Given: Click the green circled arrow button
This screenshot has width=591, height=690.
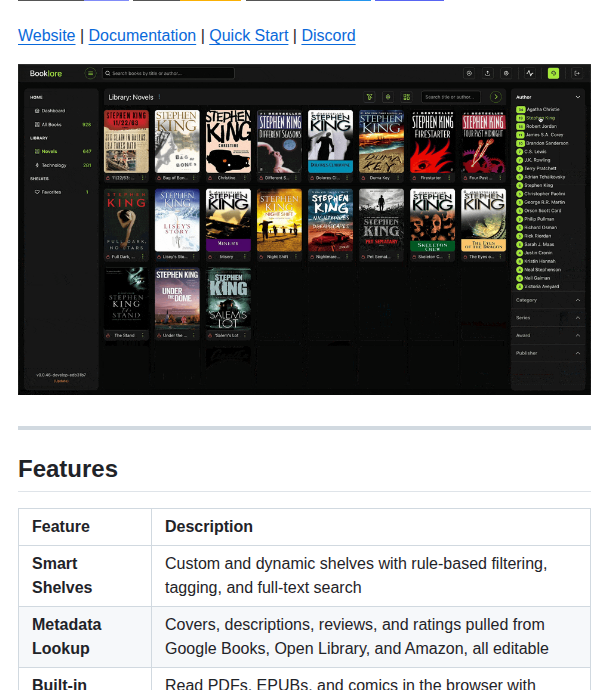Looking at the screenshot, I should pyautogui.click(x=496, y=97).
